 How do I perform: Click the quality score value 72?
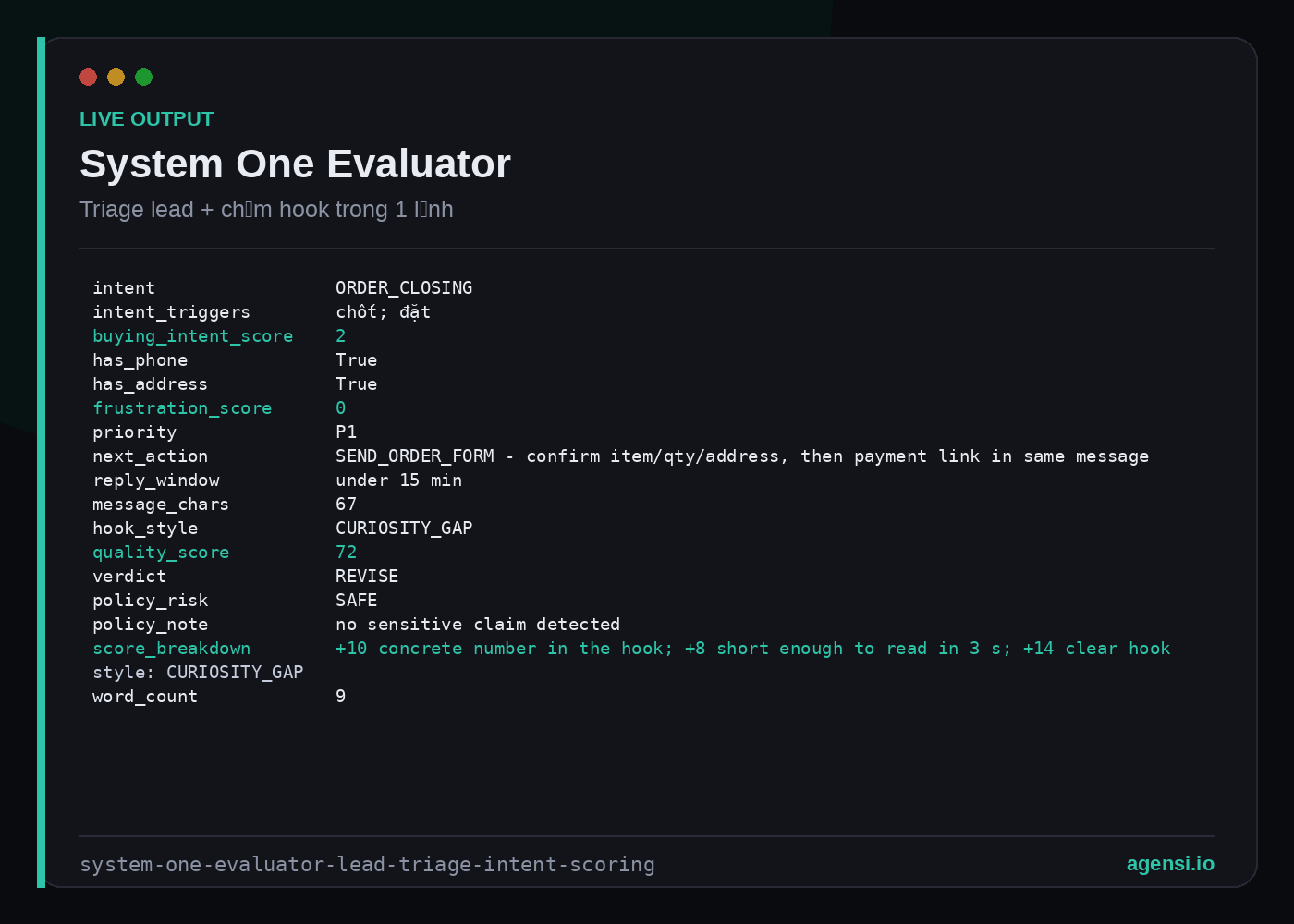click(x=346, y=553)
